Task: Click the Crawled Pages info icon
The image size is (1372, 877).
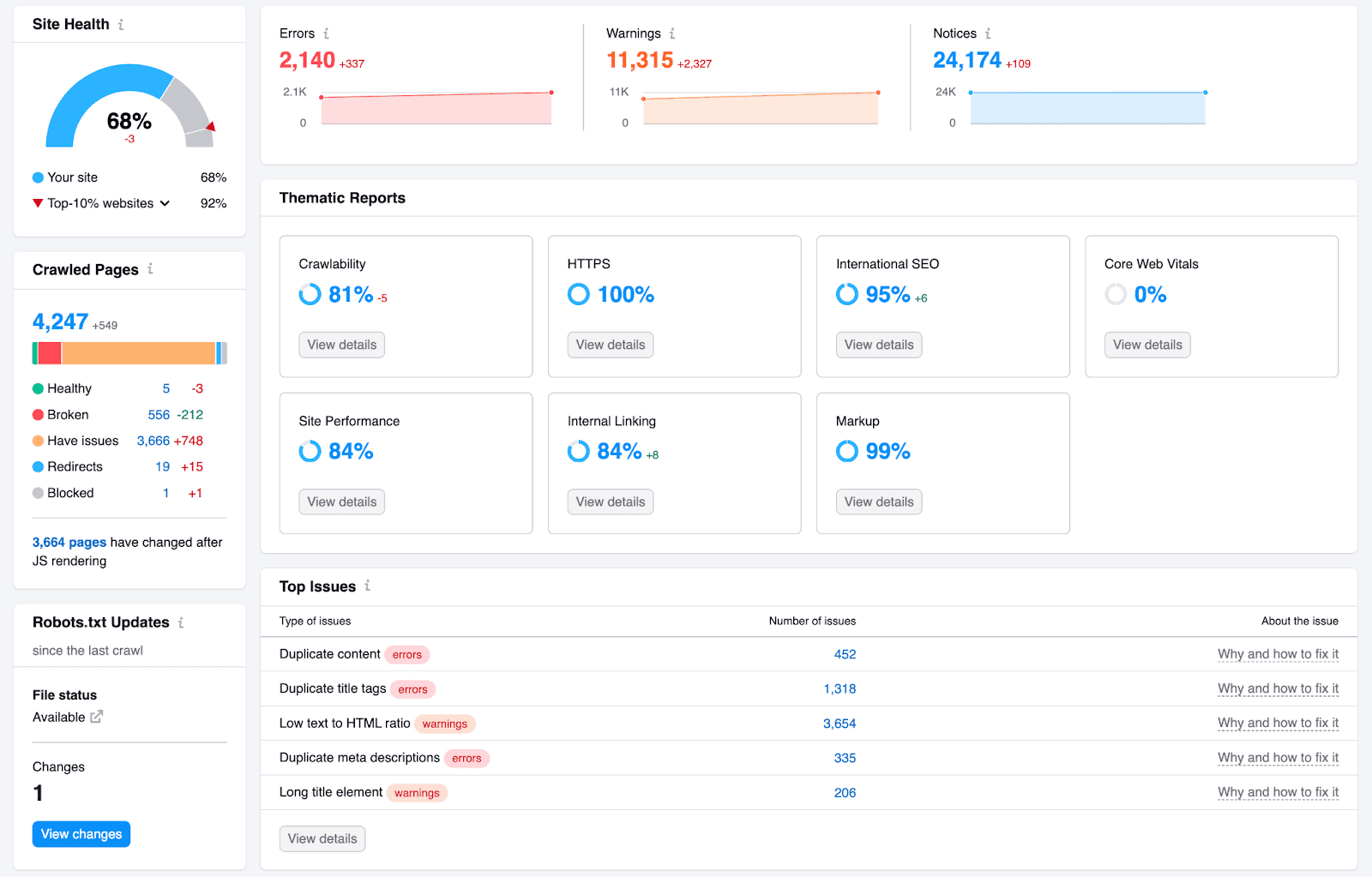Action: click(150, 268)
